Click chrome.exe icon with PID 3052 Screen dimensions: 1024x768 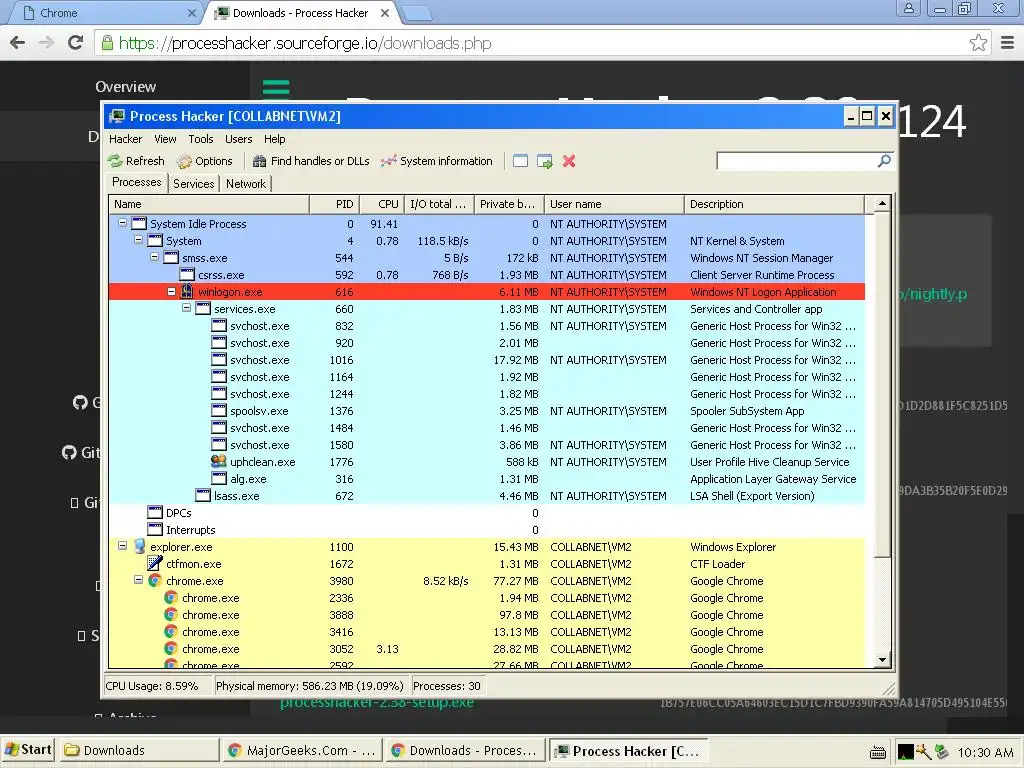point(170,648)
